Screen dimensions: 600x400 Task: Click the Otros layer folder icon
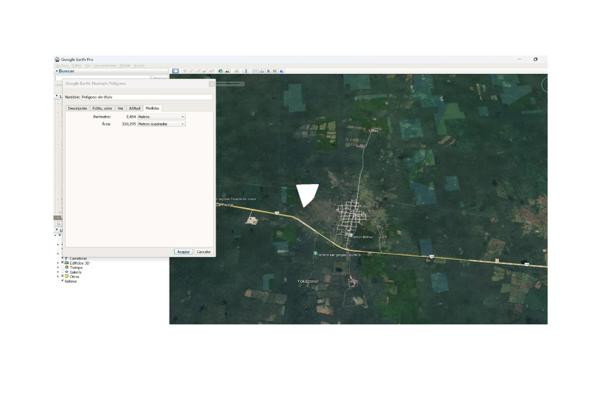click(66, 277)
